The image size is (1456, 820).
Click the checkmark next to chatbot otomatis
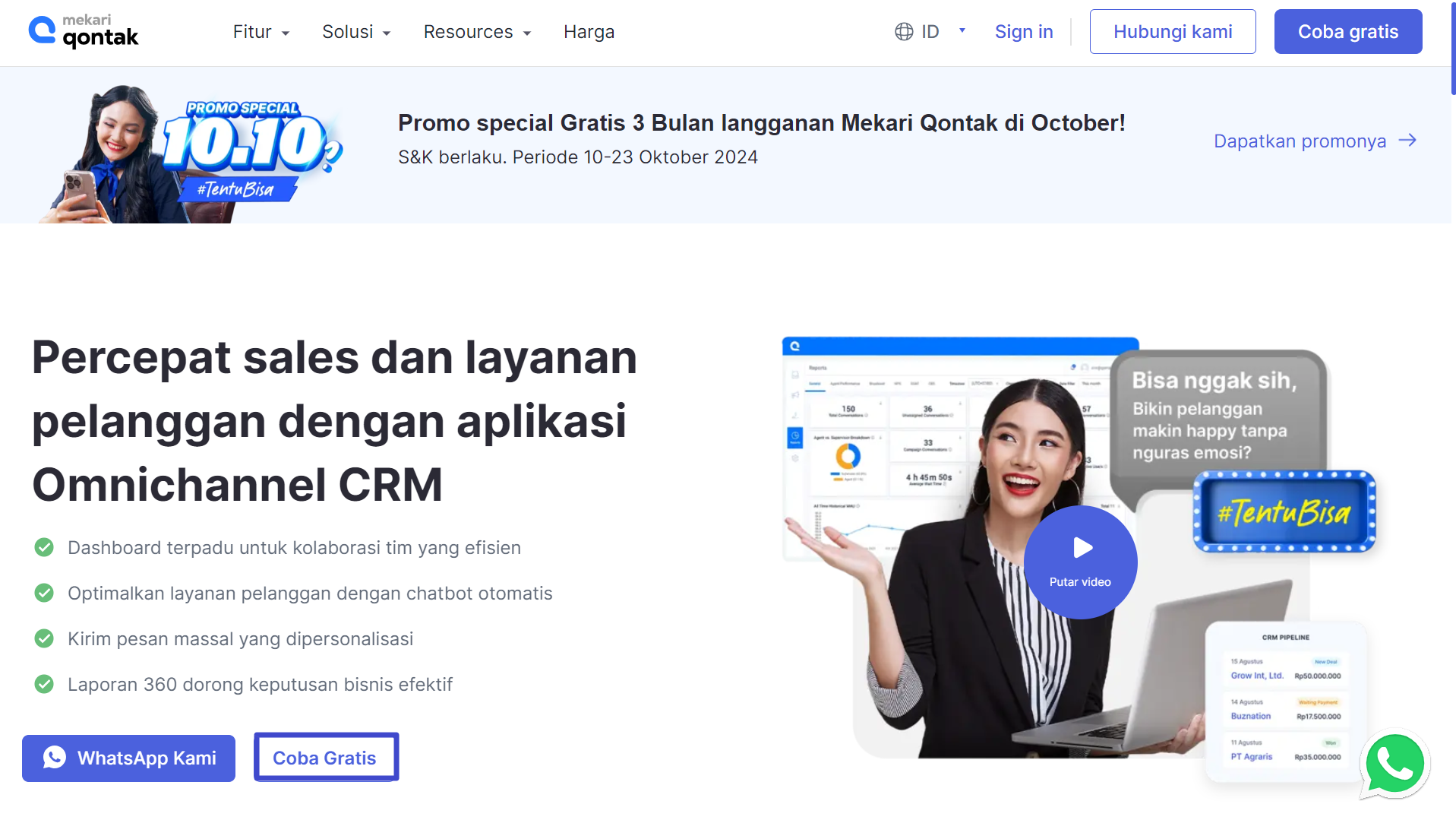click(x=44, y=593)
